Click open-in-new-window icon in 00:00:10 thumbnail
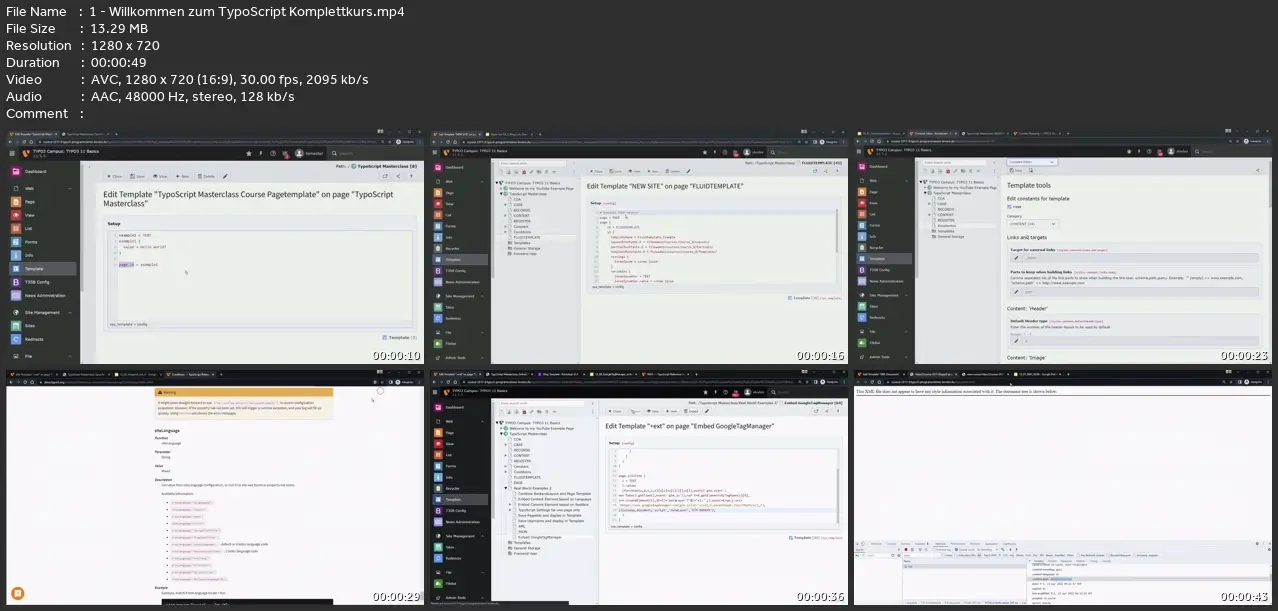 [385, 176]
